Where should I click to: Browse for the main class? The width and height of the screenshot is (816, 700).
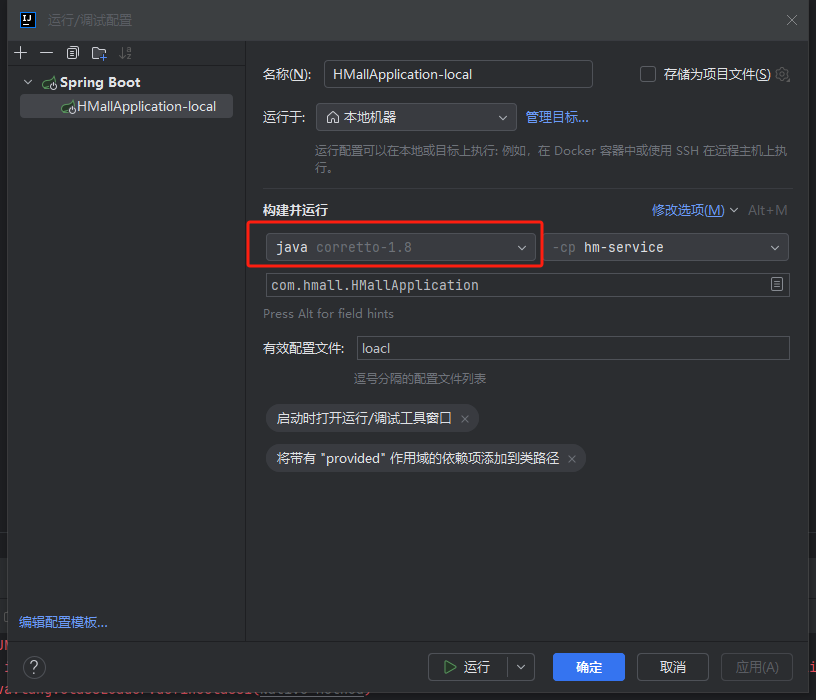(x=777, y=285)
